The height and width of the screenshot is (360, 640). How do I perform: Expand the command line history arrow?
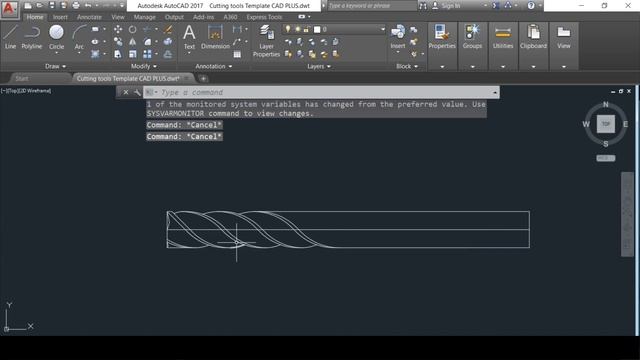(x=495, y=93)
